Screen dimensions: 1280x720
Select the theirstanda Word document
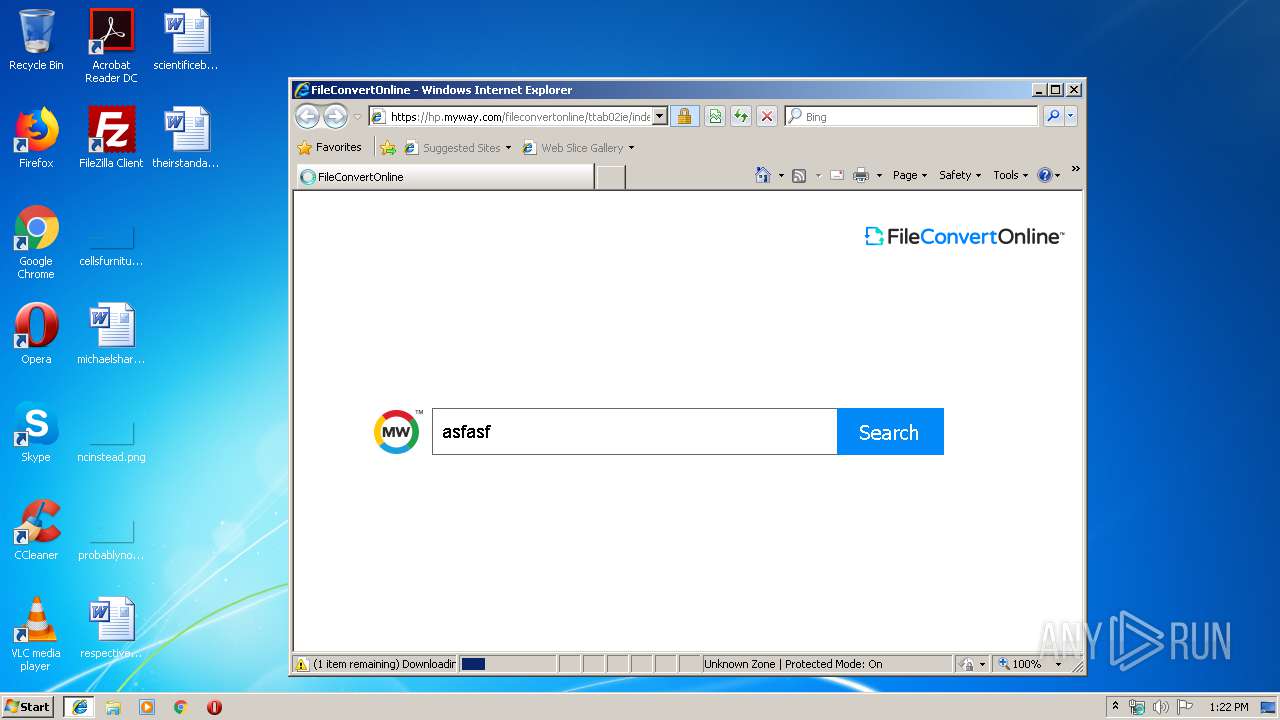pyautogui.click(x=186, y=138)
